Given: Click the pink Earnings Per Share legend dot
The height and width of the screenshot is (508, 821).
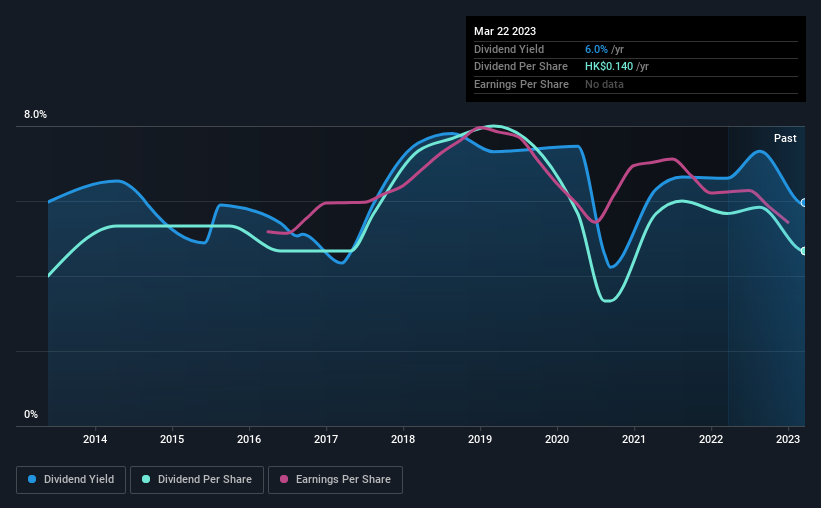Looking at the screenshot, I should 284,479.
